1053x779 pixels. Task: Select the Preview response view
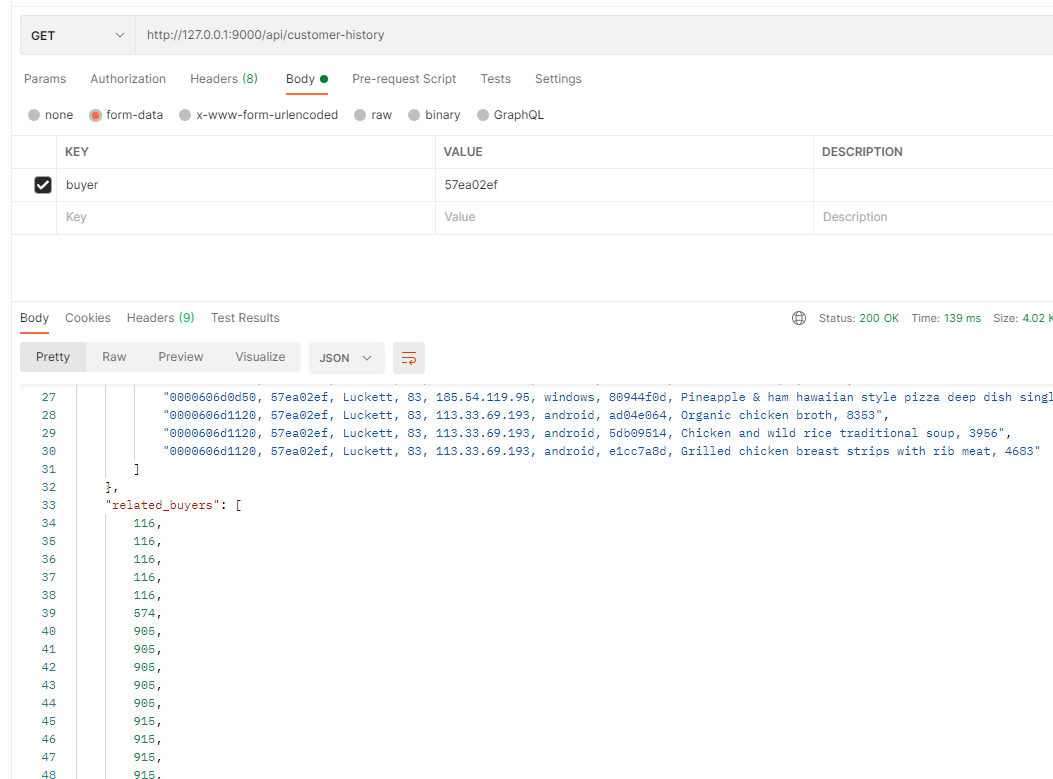click(180, 357)
